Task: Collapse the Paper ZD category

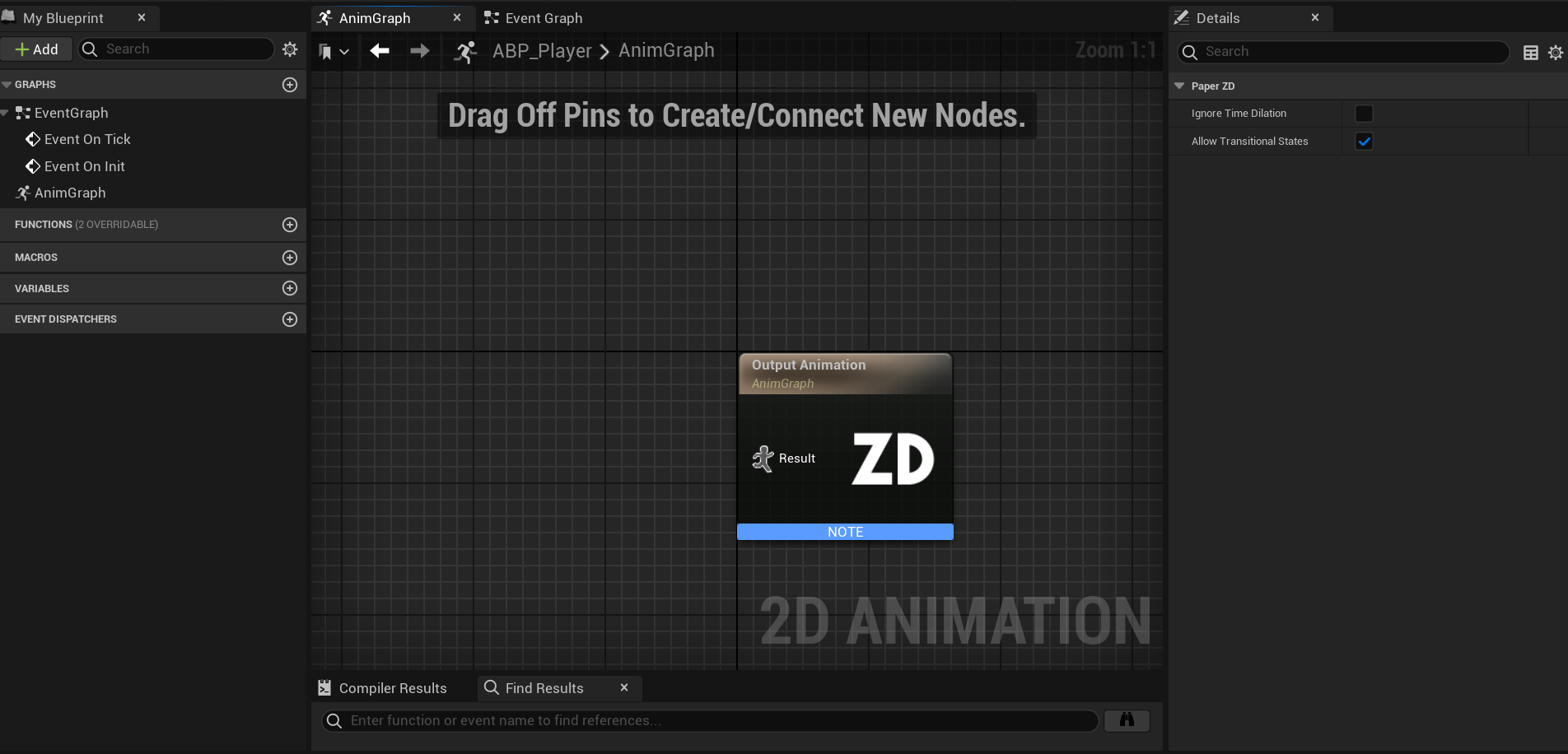Action: coord(1179,86)
